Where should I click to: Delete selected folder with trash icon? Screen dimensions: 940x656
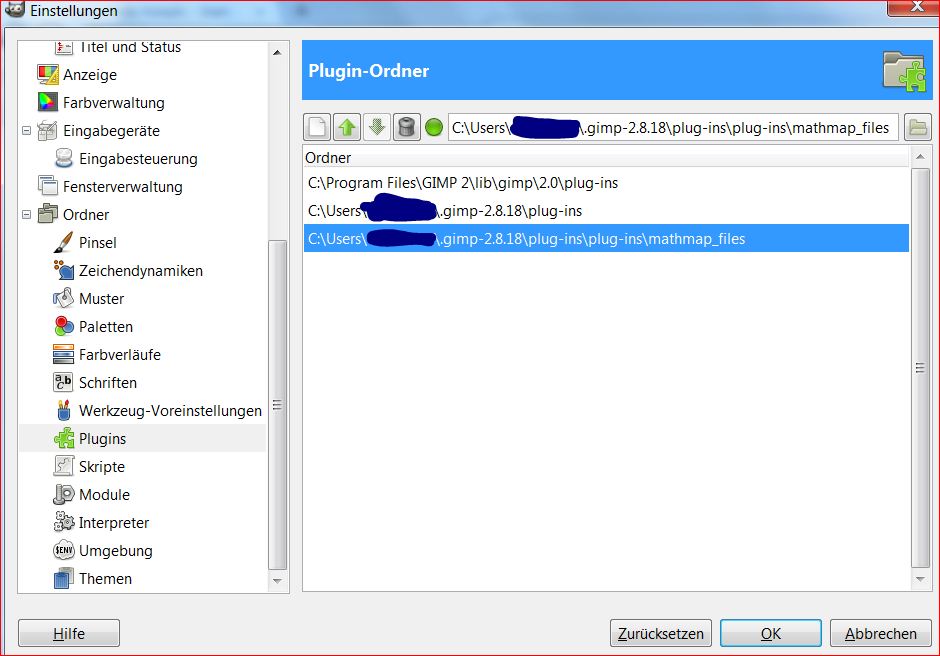click(406, 127)
